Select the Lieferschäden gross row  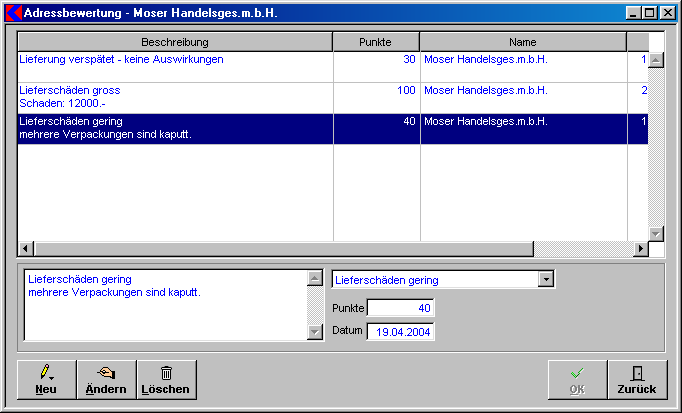(x=175, y=97)
